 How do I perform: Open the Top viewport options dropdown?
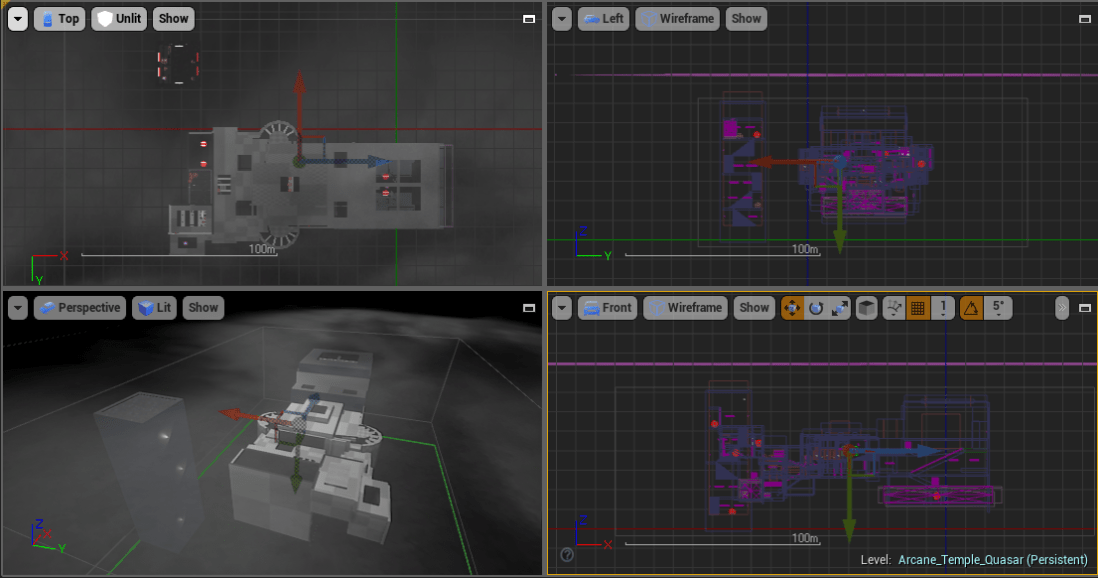click(x=17, y=18)
